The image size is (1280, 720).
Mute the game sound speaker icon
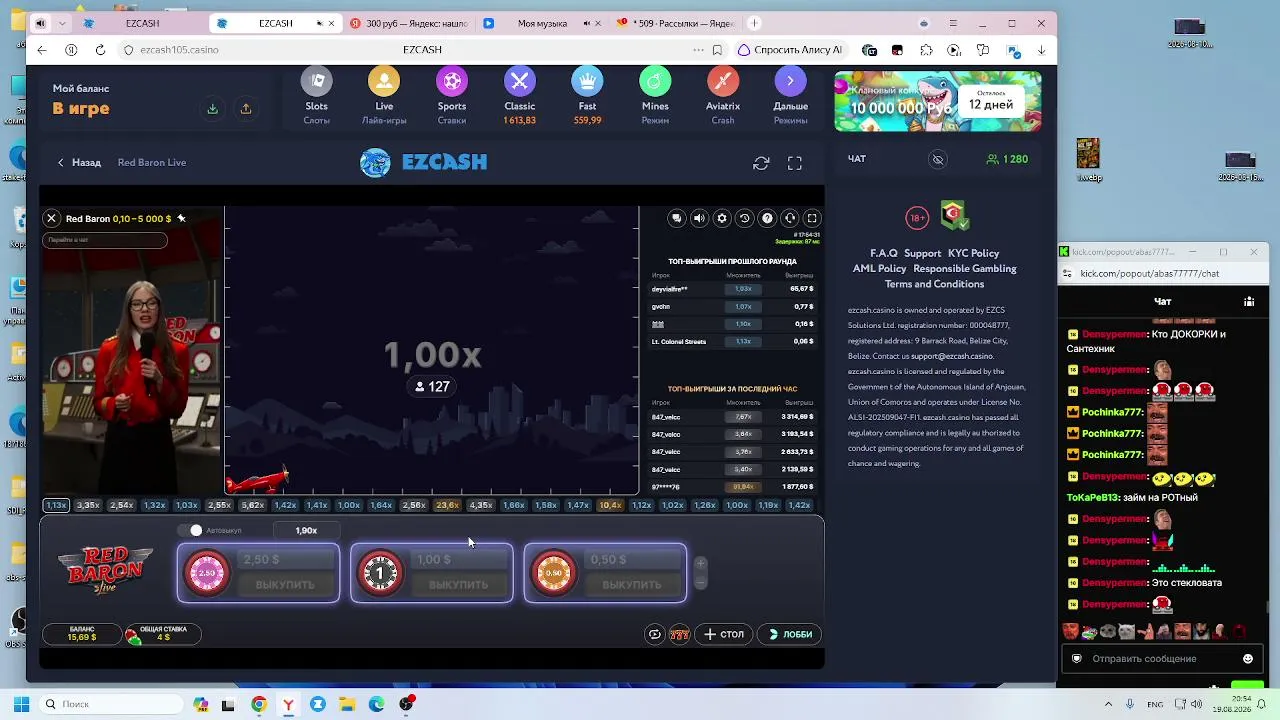699,218
